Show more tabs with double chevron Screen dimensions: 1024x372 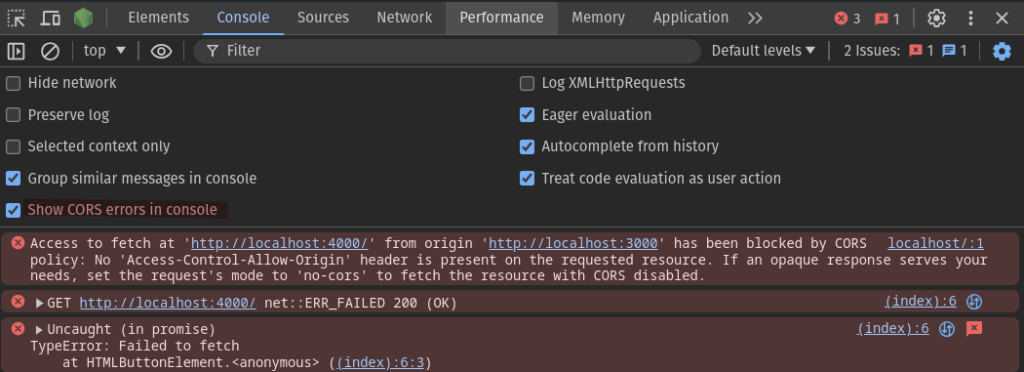point(755,18)
